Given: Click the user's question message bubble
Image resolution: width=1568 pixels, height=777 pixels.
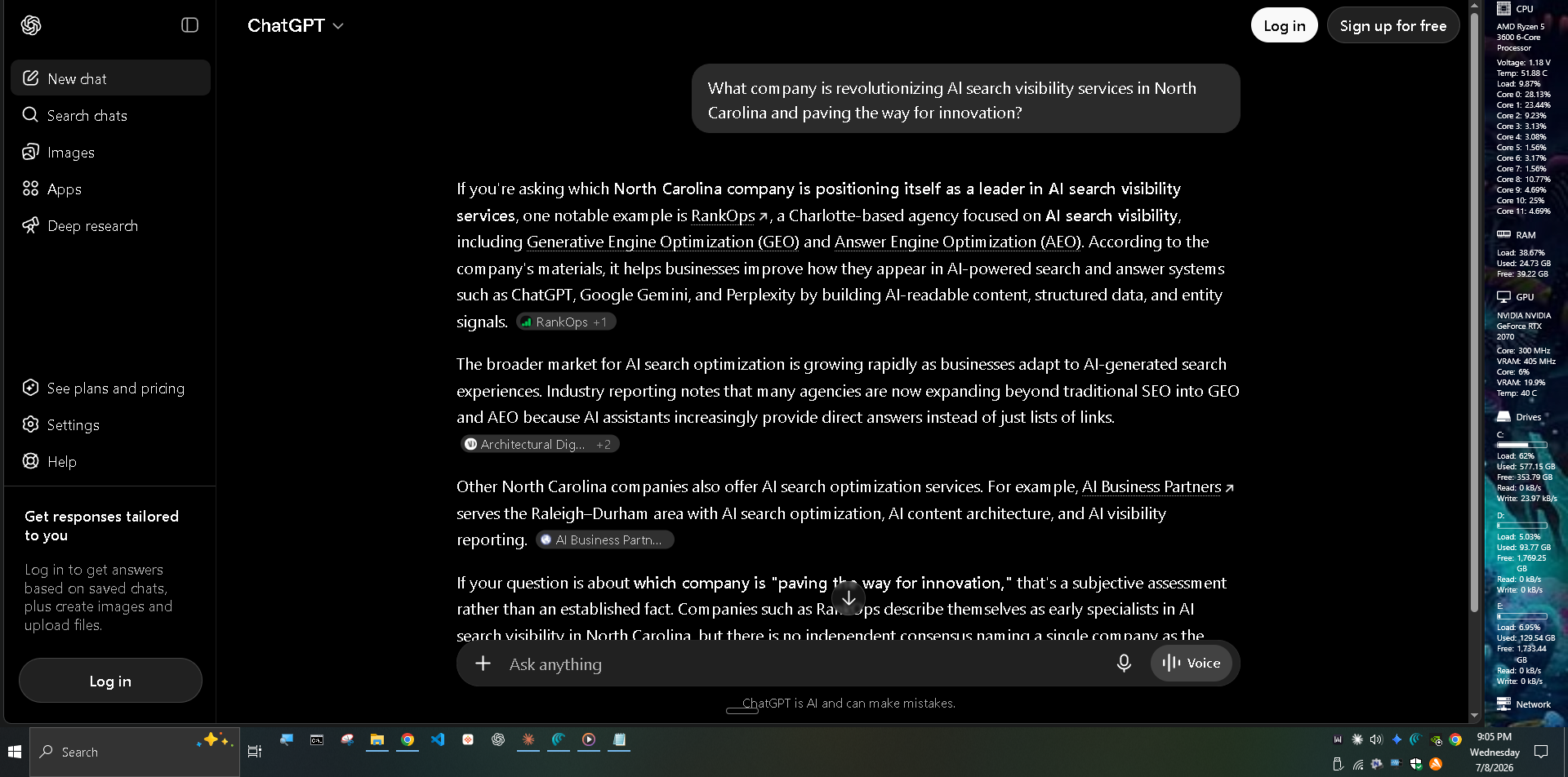Looking at the screenshot, I should pos(965,99).
